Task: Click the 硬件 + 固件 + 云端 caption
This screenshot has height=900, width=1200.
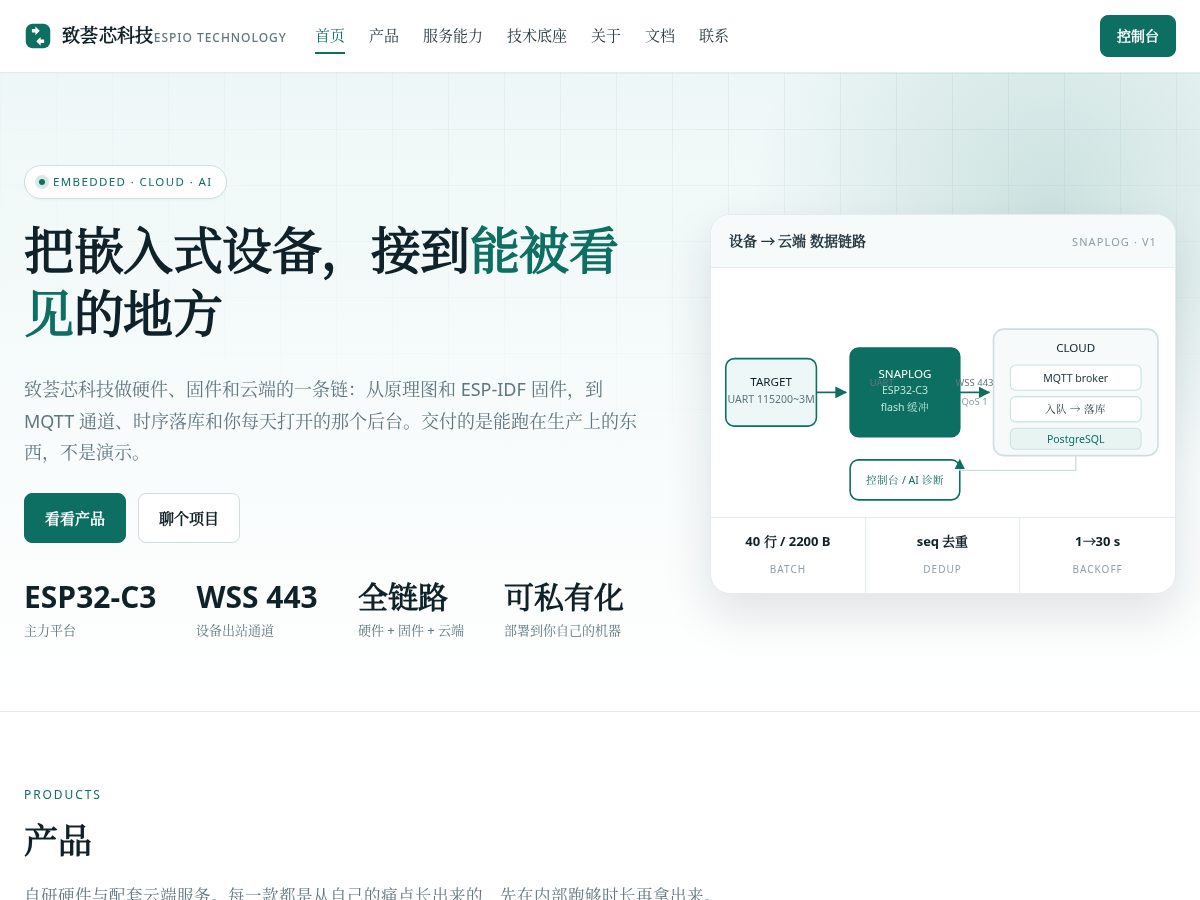Action: (411, 631)
